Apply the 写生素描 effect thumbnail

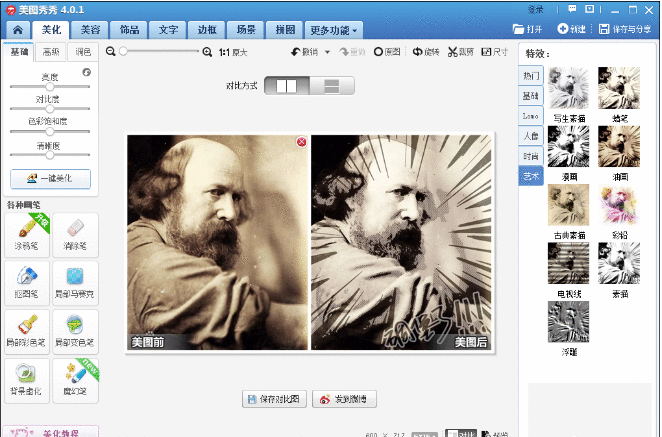[568, 88]
